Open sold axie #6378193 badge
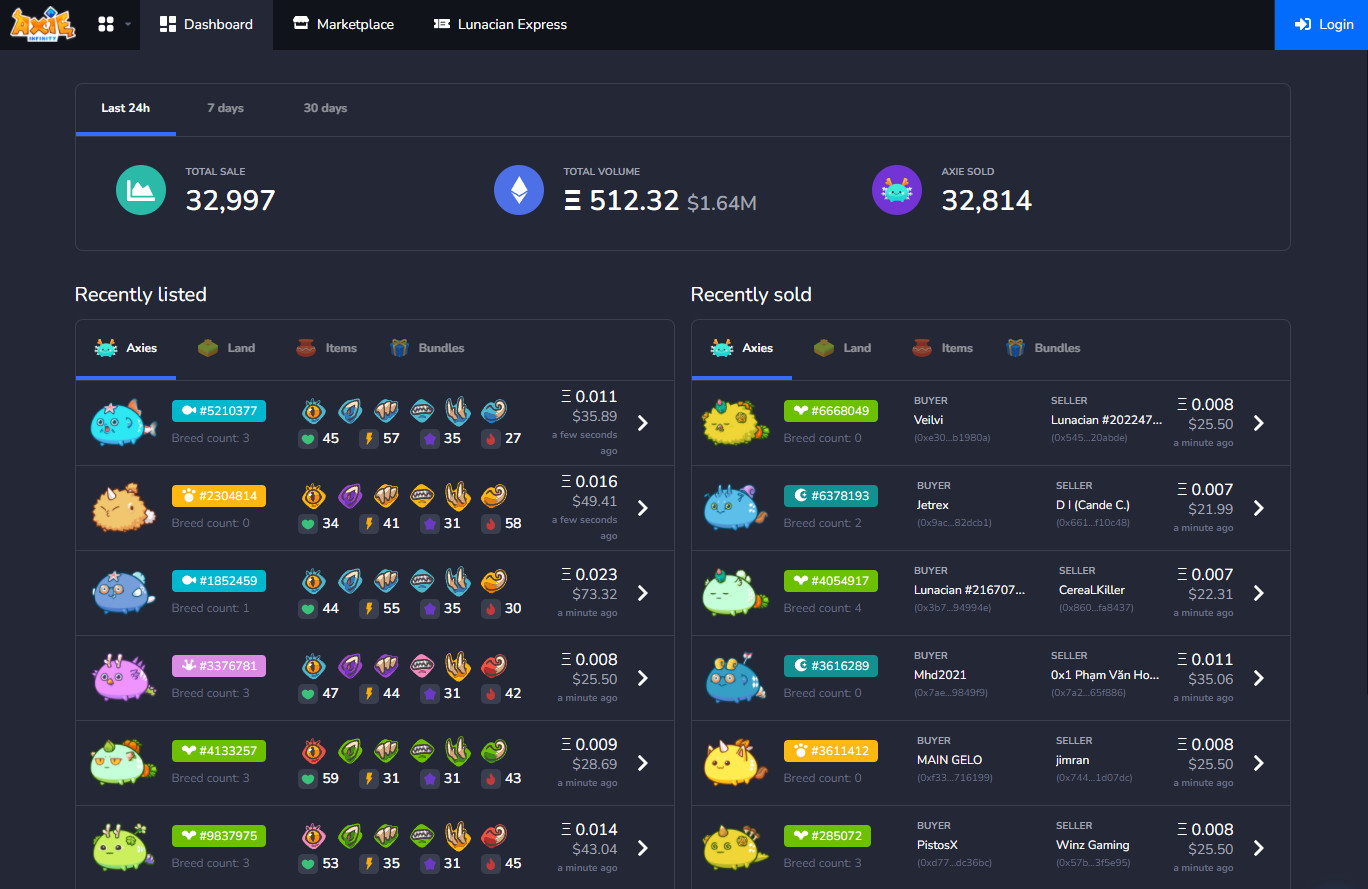This screenshot has height=889, width=1368. point(831,496)
